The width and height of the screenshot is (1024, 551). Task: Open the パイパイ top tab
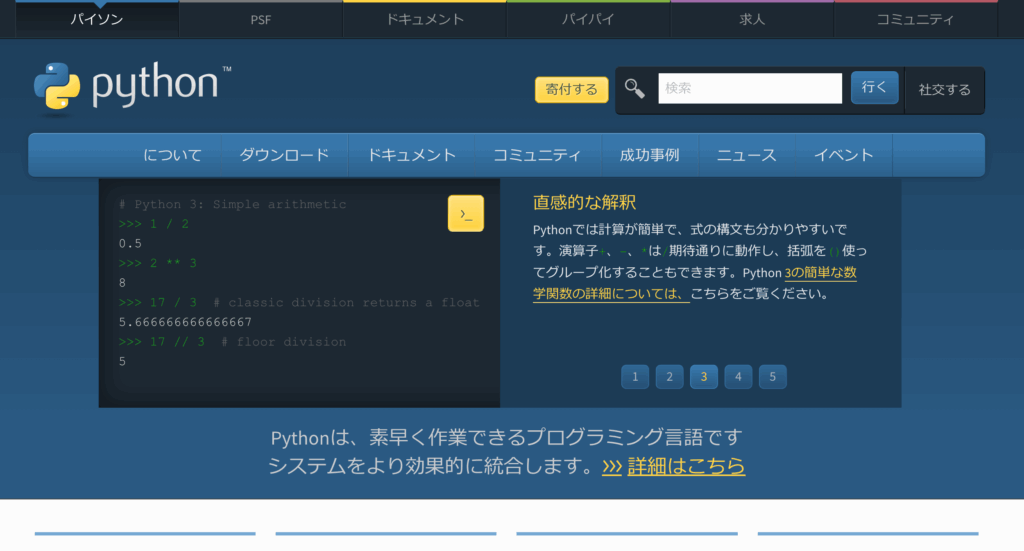(x=588, y=19)
